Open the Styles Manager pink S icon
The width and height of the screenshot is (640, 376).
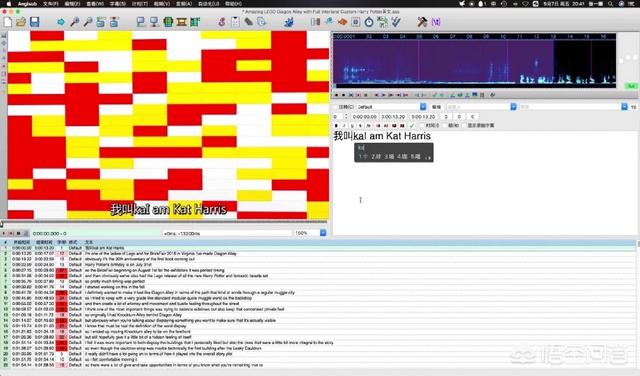(x=222, y=22)
